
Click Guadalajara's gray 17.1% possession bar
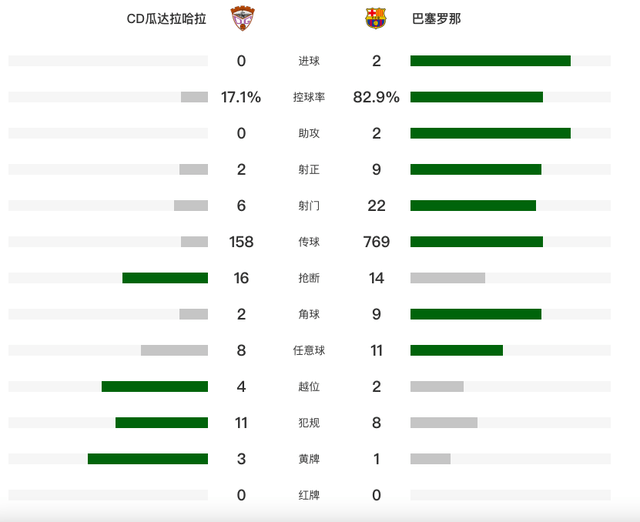194,97
